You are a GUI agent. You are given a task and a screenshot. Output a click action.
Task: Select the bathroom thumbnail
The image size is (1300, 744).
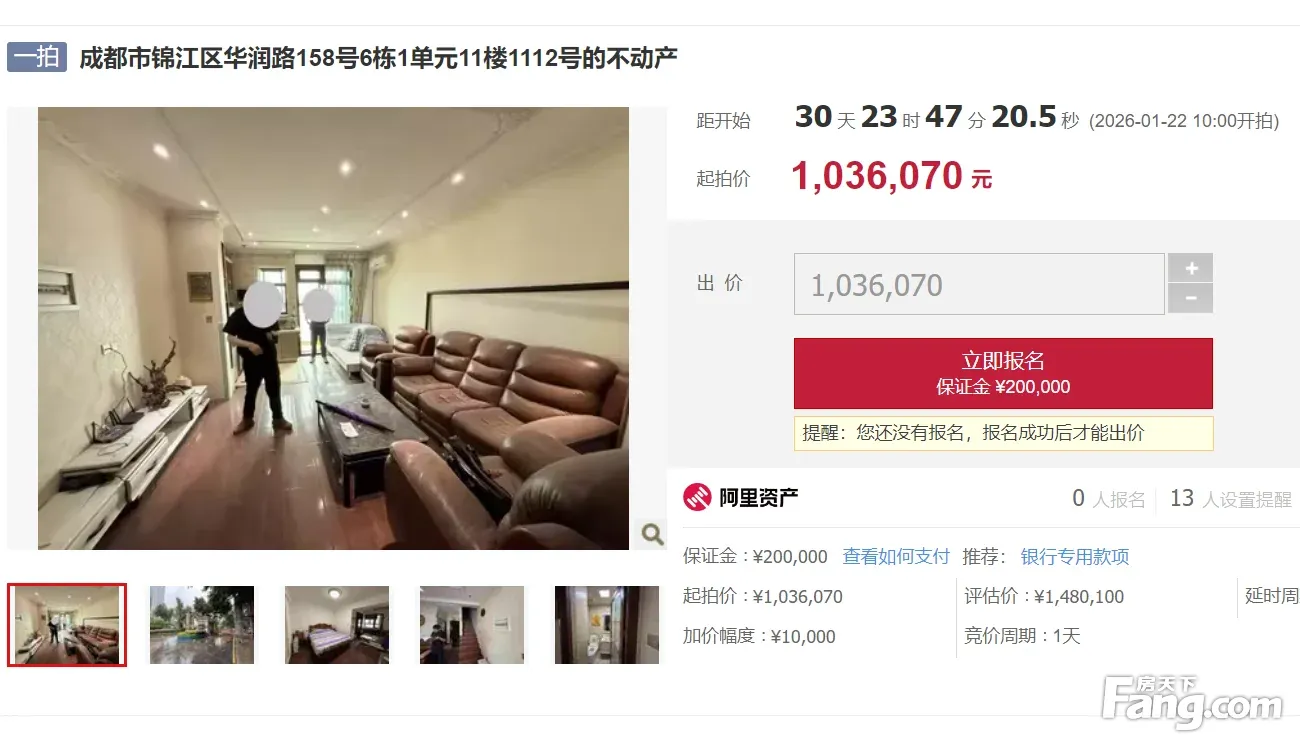(607, 625)
